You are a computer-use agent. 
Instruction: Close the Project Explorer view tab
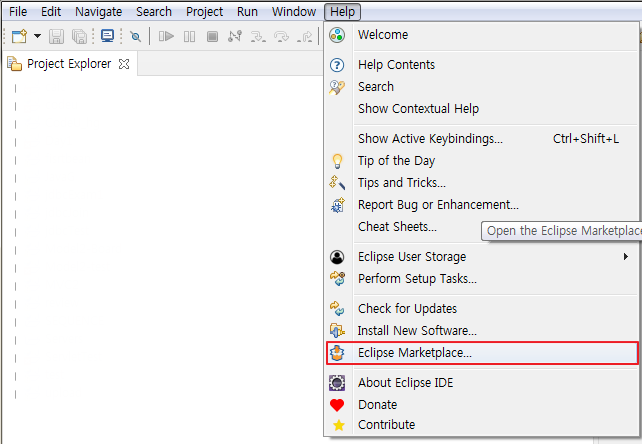124,64
